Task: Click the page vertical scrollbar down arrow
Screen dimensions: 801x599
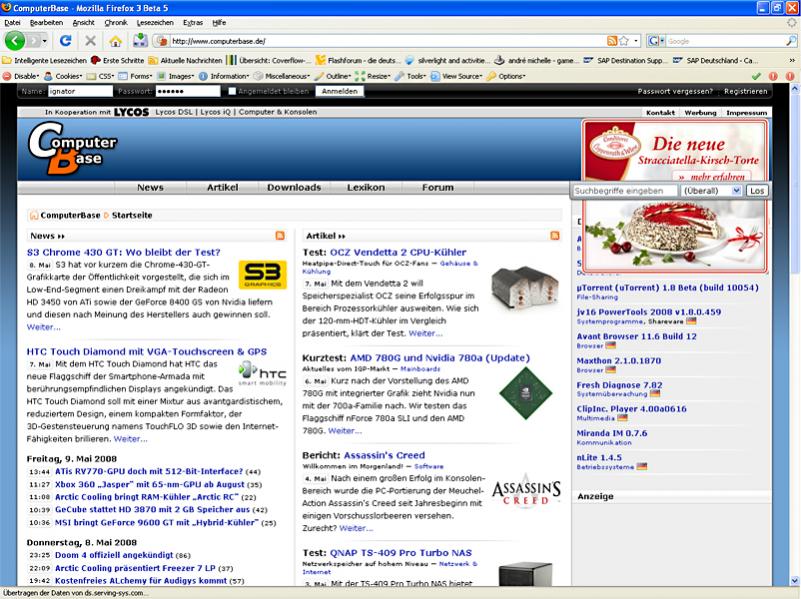Action: tap(795, 581)
